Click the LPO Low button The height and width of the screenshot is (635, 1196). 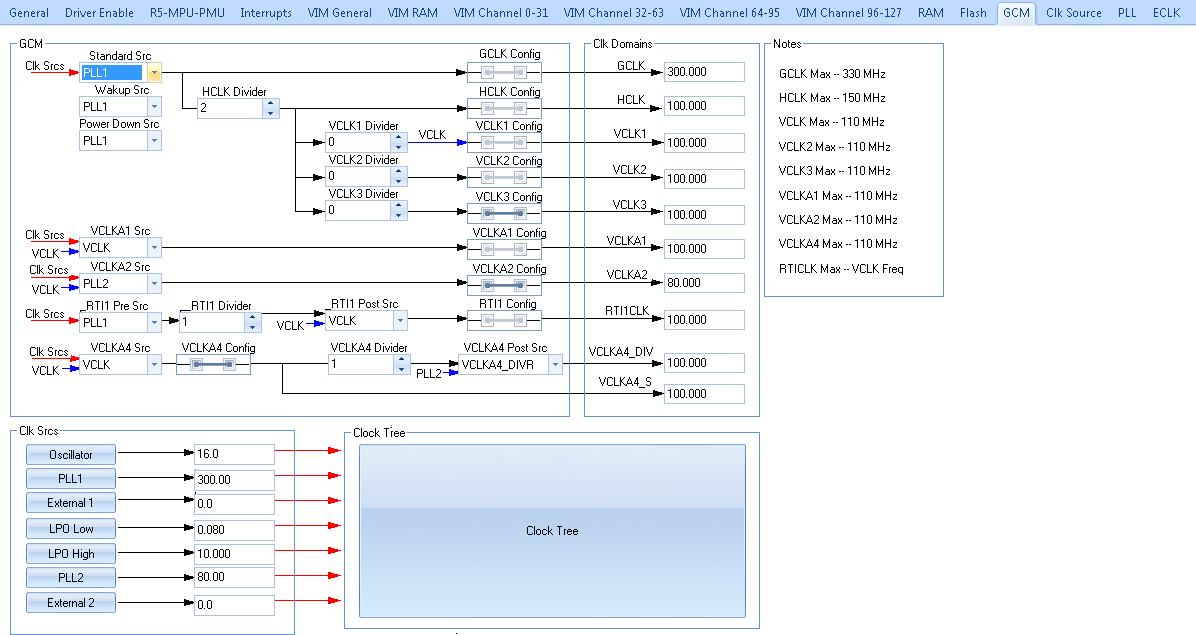(x=71, y=529)
